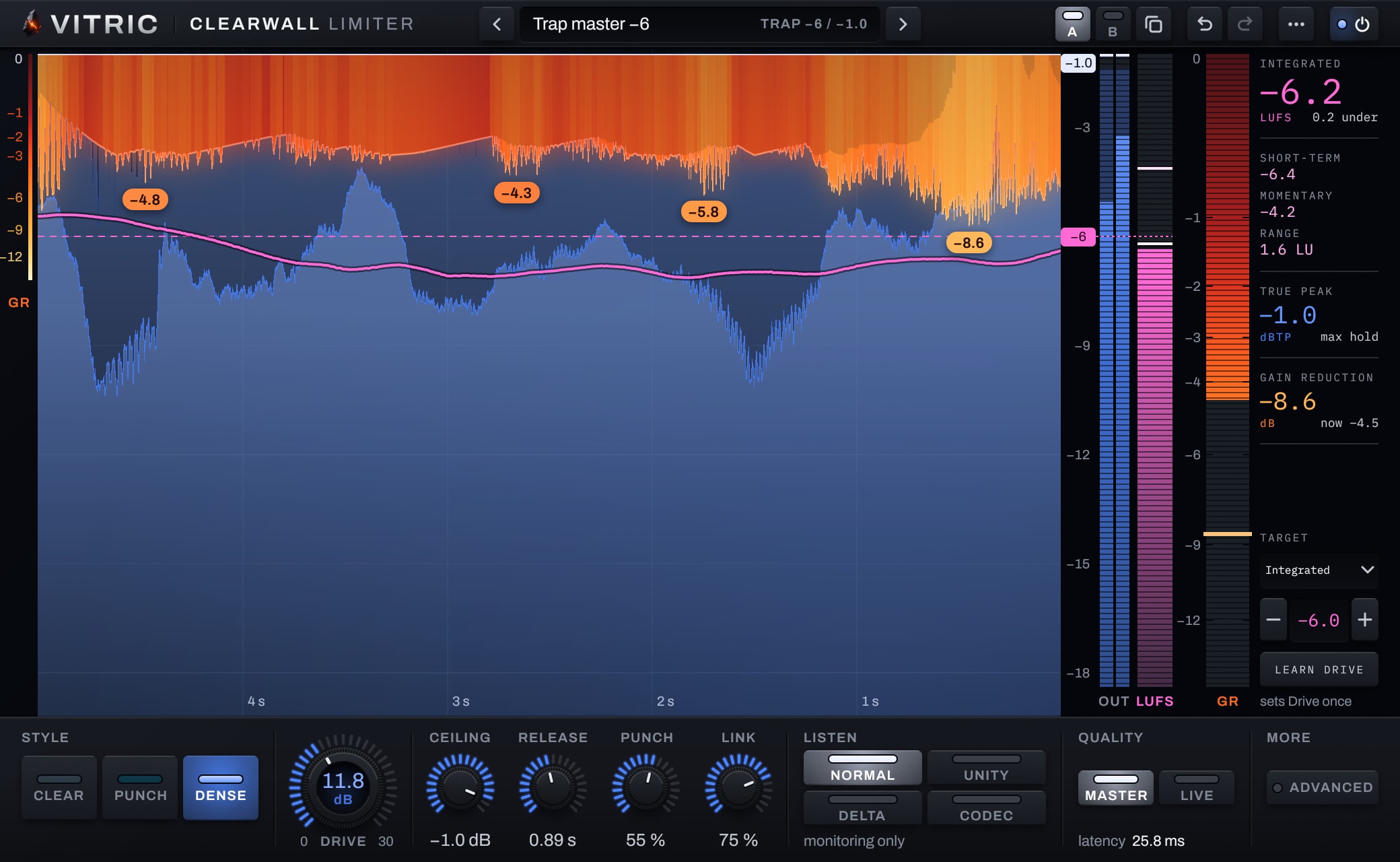This screenshot has height=862, width=1400.
Task: Switch Listen mode to Unity
Action: click(986, 768)
